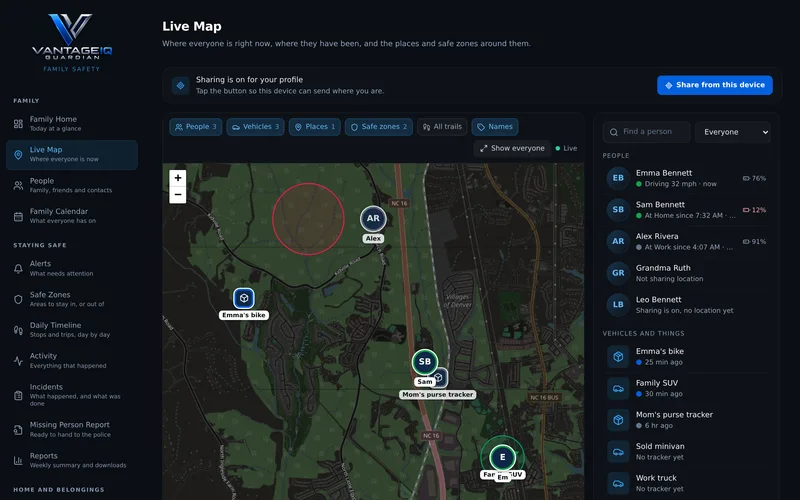Click the red safe zone circle on the map

point(308,219)
